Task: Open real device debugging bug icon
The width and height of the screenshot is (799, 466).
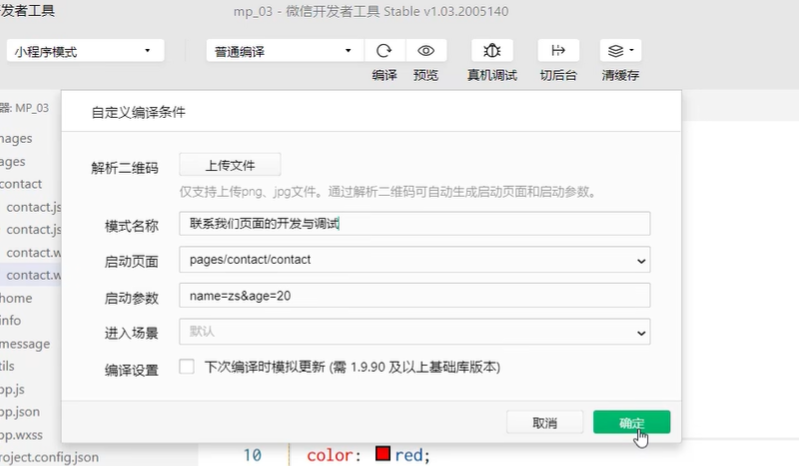Action: (x=492, y=50)
